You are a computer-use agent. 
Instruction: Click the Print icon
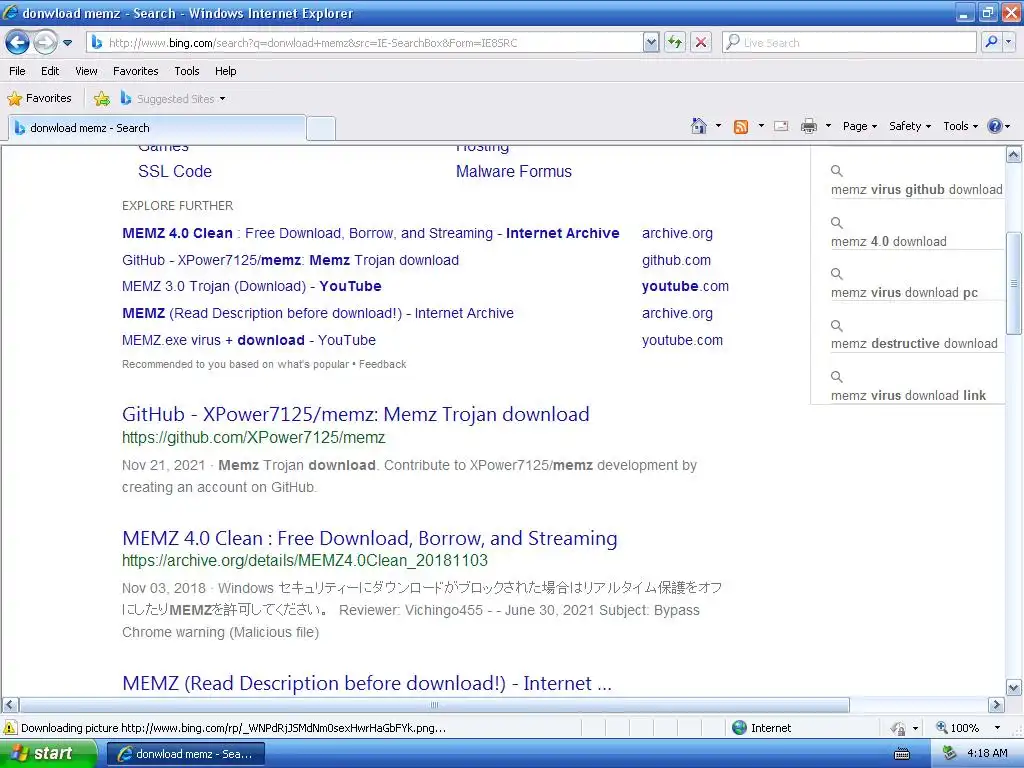coord(808,126)
